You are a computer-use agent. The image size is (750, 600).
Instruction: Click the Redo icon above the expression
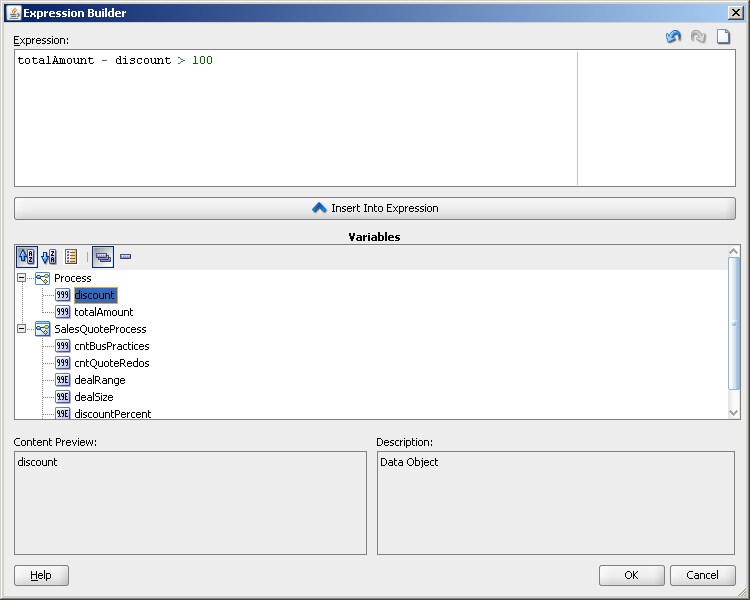[698, 36]
